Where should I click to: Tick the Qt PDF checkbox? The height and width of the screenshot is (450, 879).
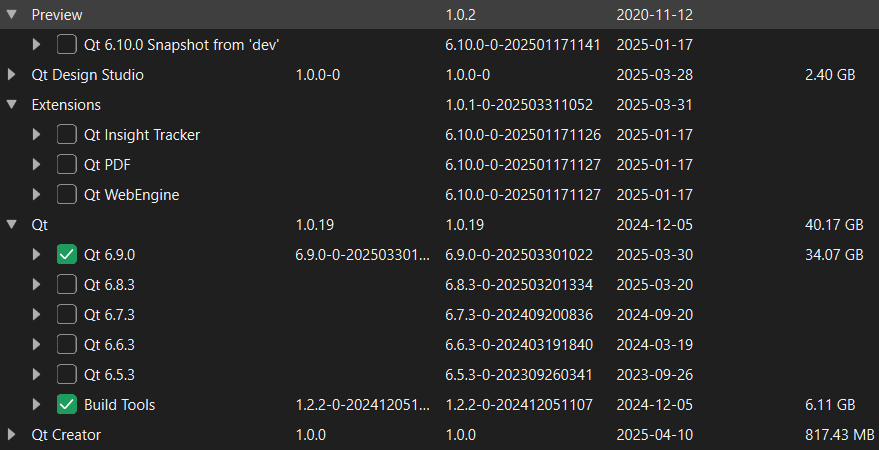[x=67, y=165]
